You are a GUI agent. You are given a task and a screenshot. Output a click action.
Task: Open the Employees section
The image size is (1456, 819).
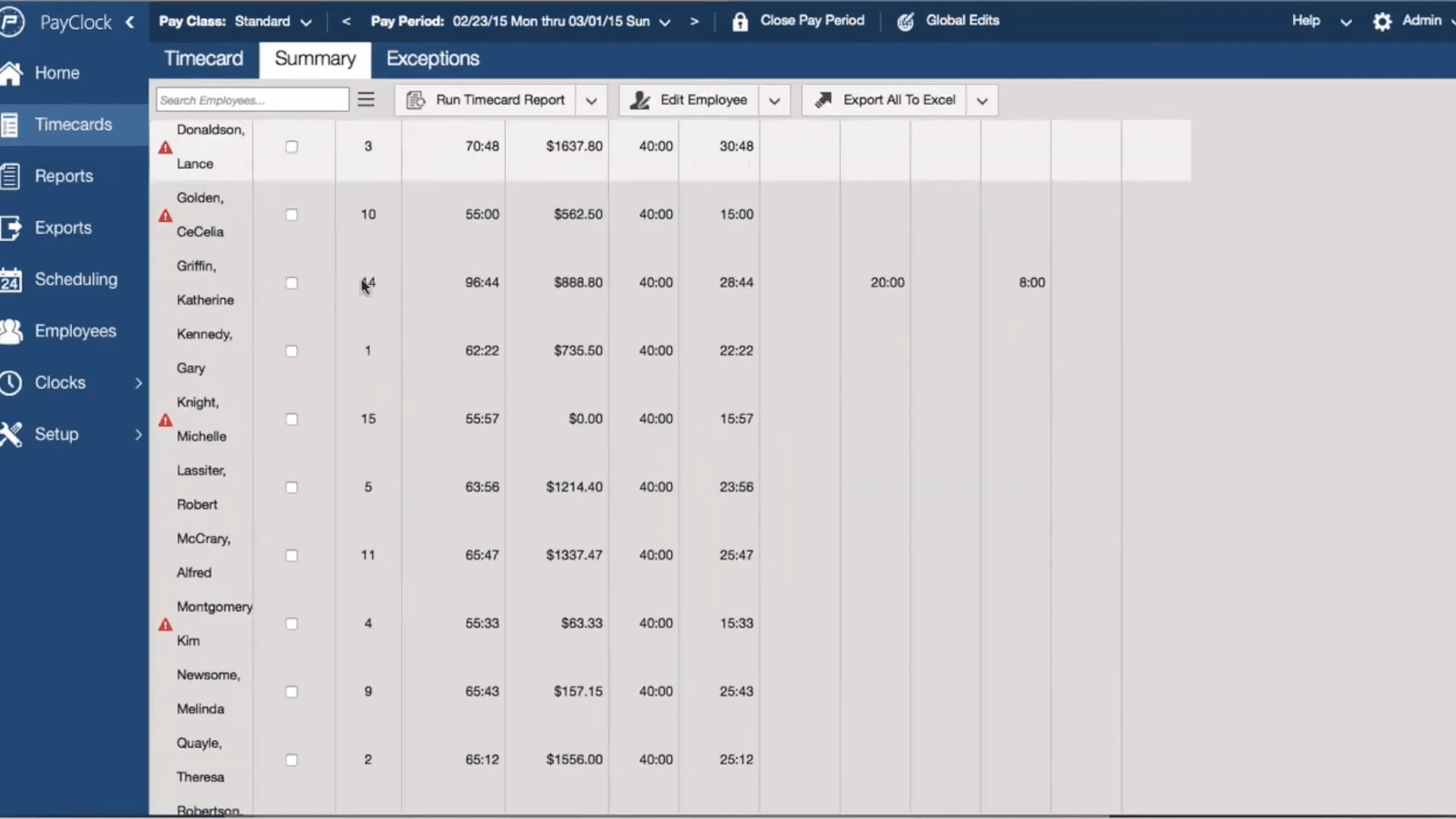coord(77,331)
